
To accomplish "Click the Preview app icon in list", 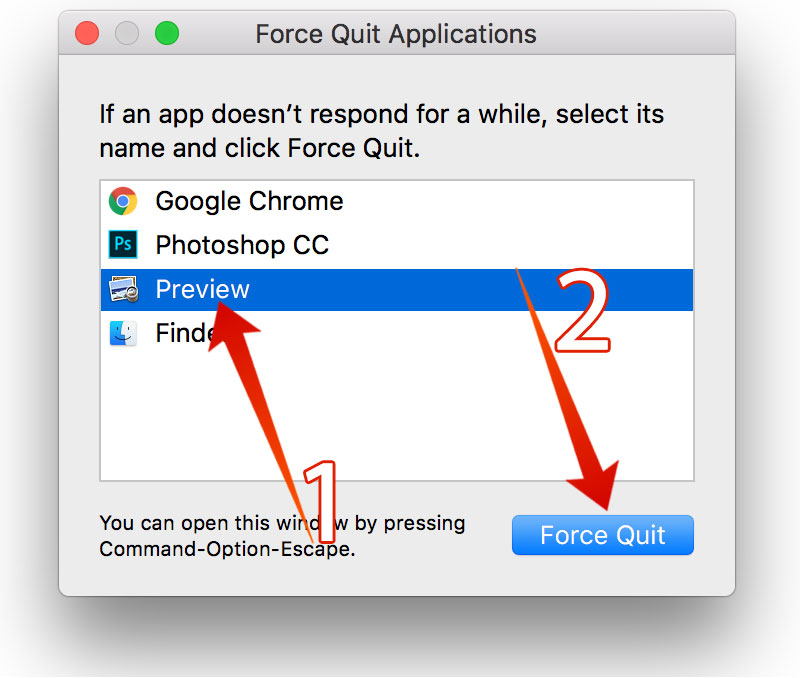I will [123, 289].
